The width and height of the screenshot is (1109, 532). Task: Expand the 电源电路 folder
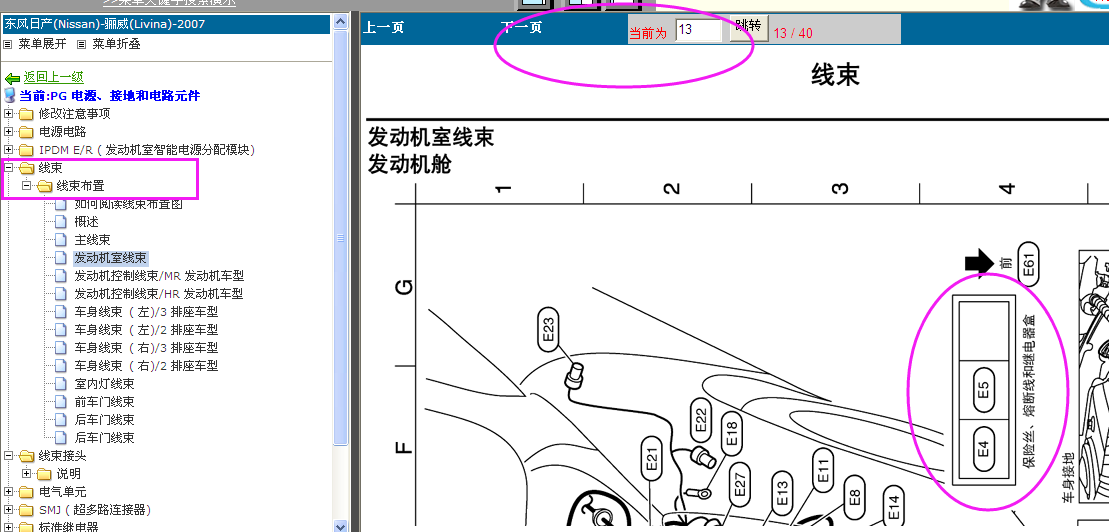point(8,132)
